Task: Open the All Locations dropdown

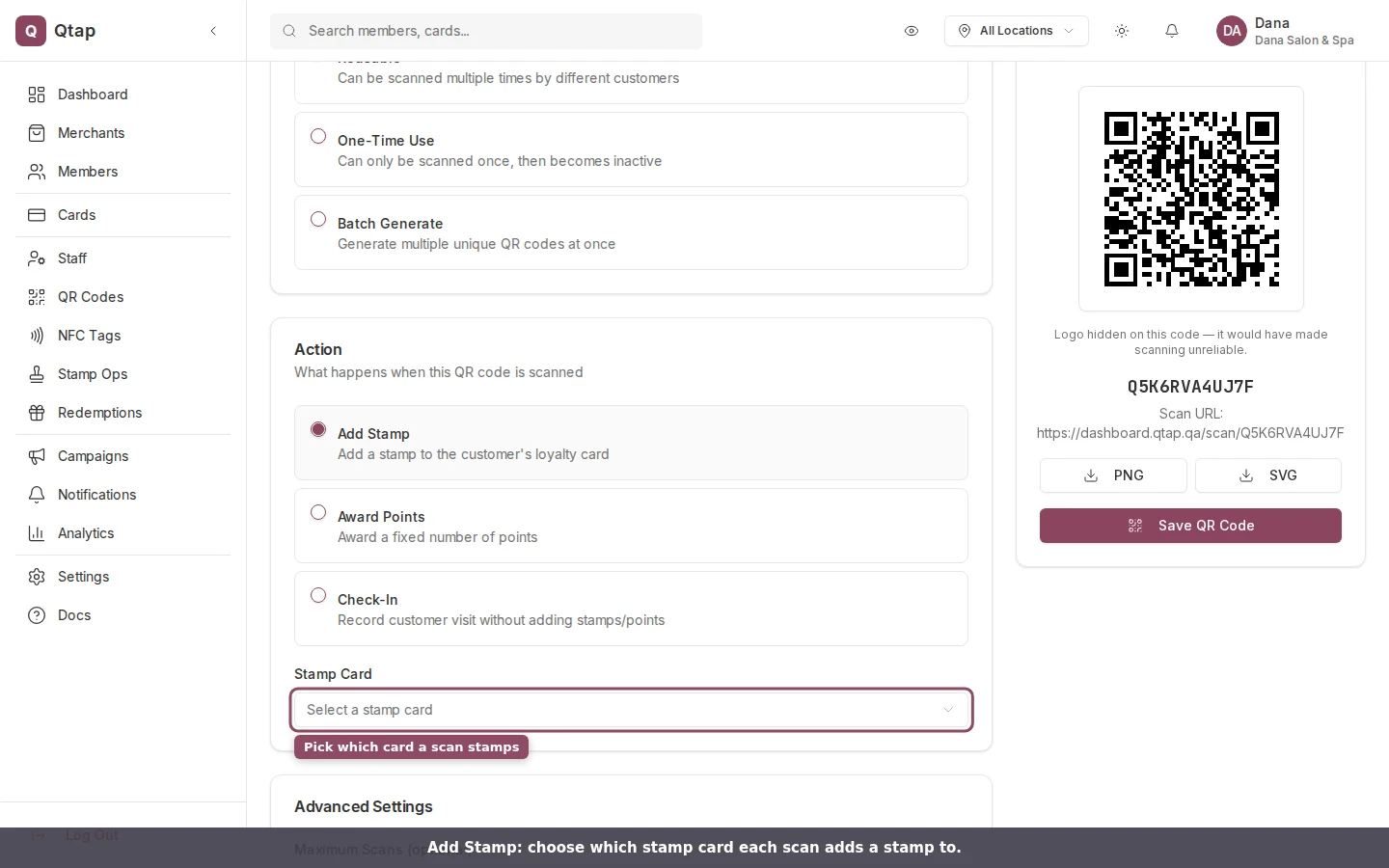Action: (1017, 31)
